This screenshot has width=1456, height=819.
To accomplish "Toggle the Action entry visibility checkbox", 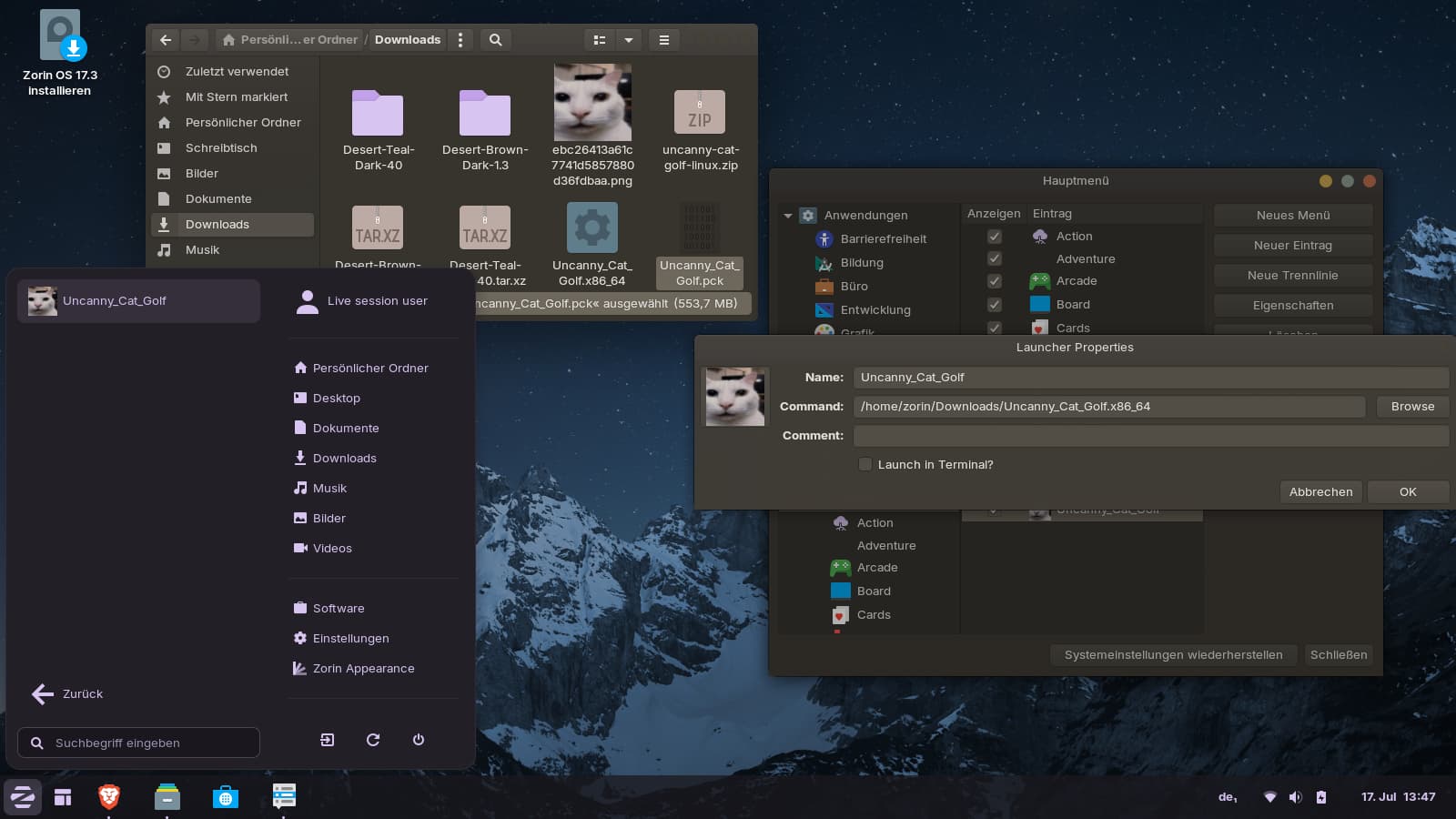I will [x=995, y=237].
